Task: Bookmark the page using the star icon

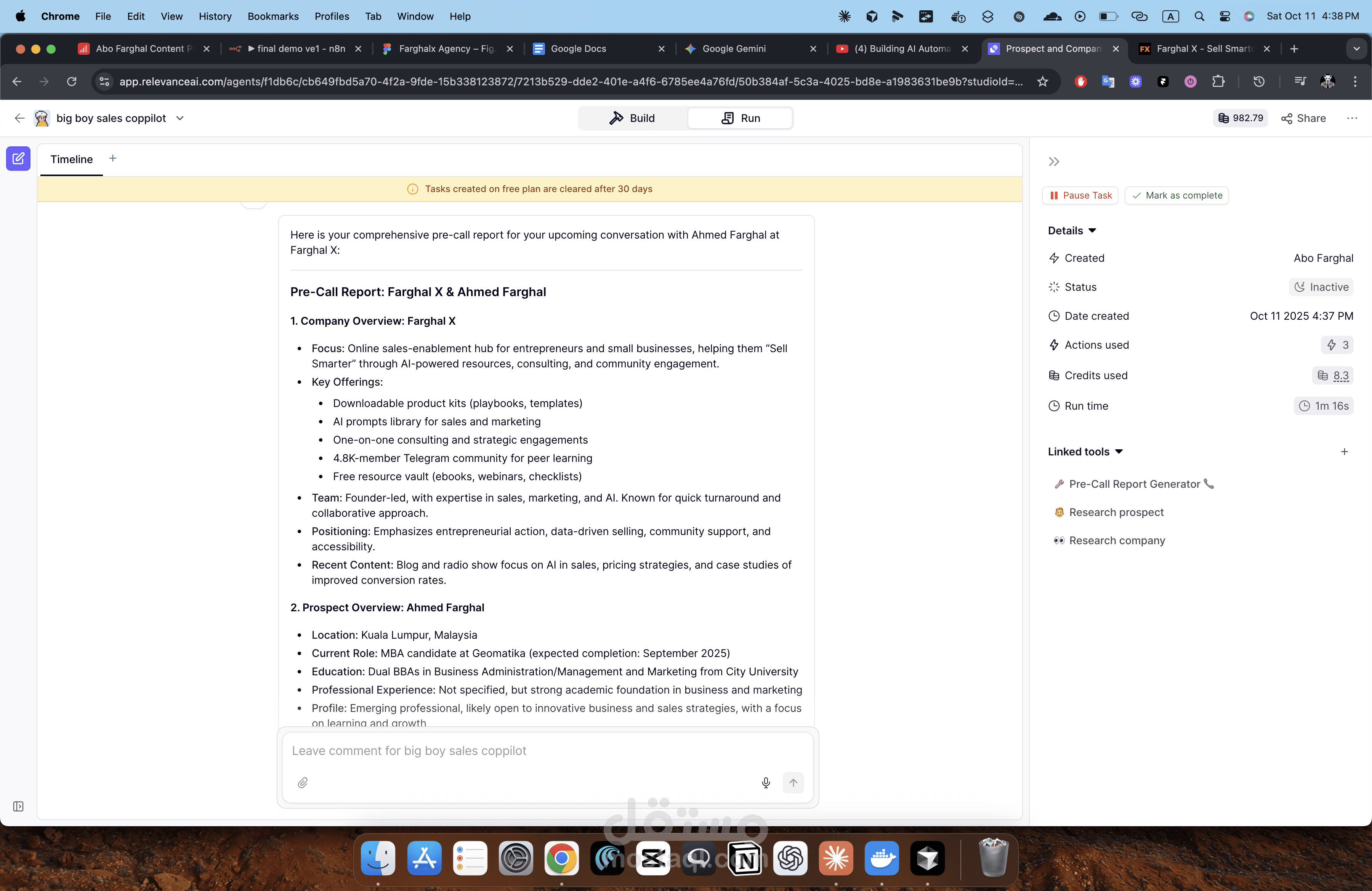Action: coord(1043,81)
